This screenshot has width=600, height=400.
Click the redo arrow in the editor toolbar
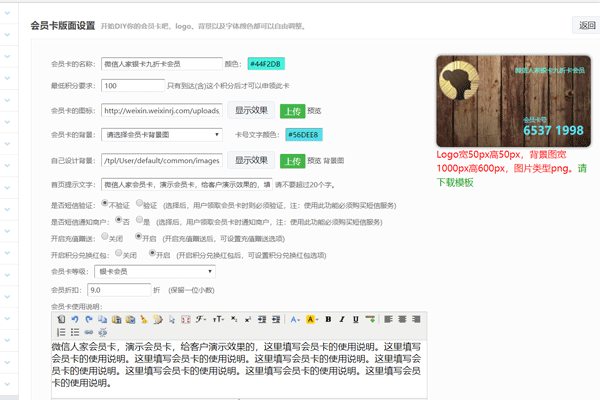(x=89, y=319)
